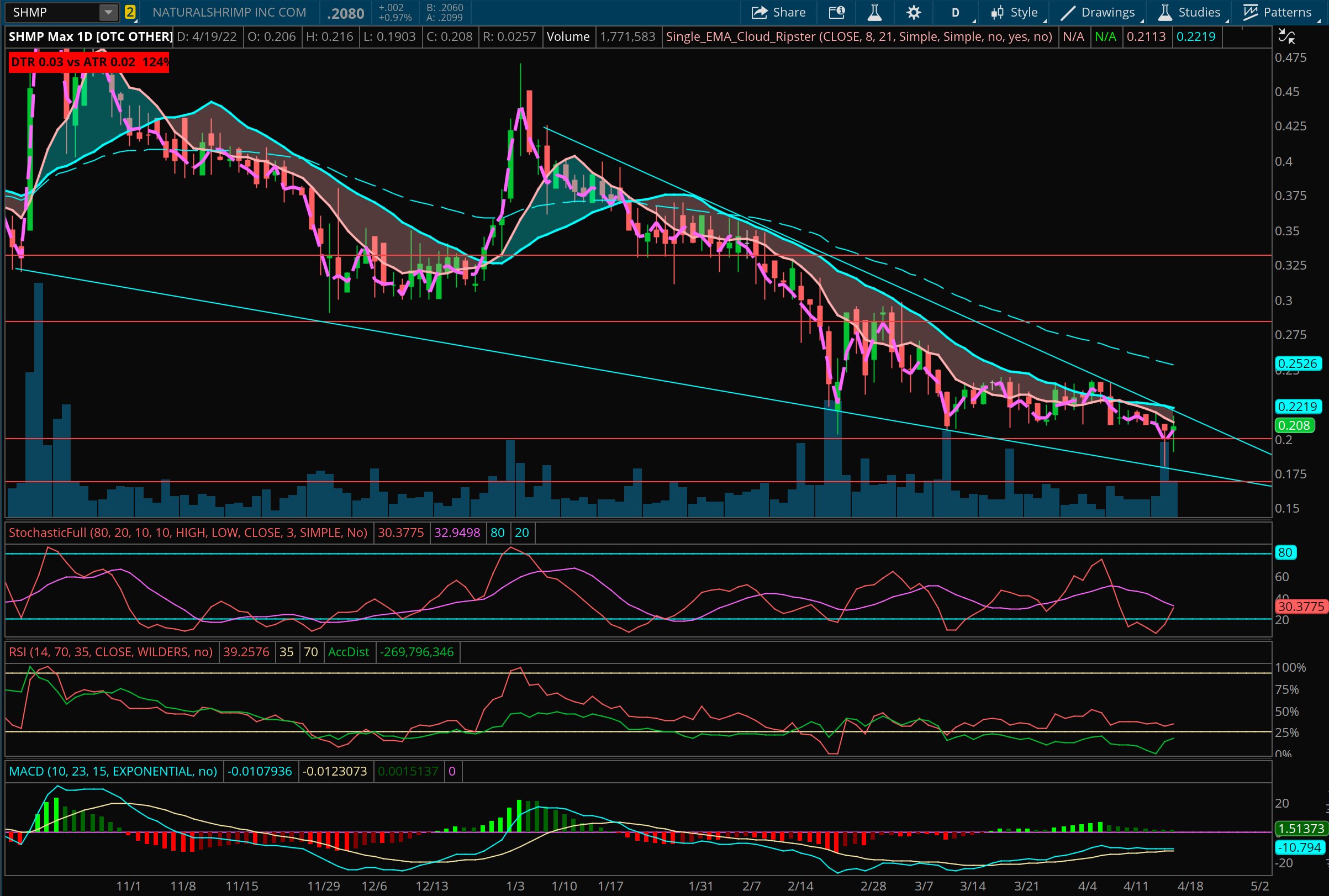Click the RSI (14, 70, 35) study label
This screenshot has width=1329, height=896.
click(x=111, y=652)
